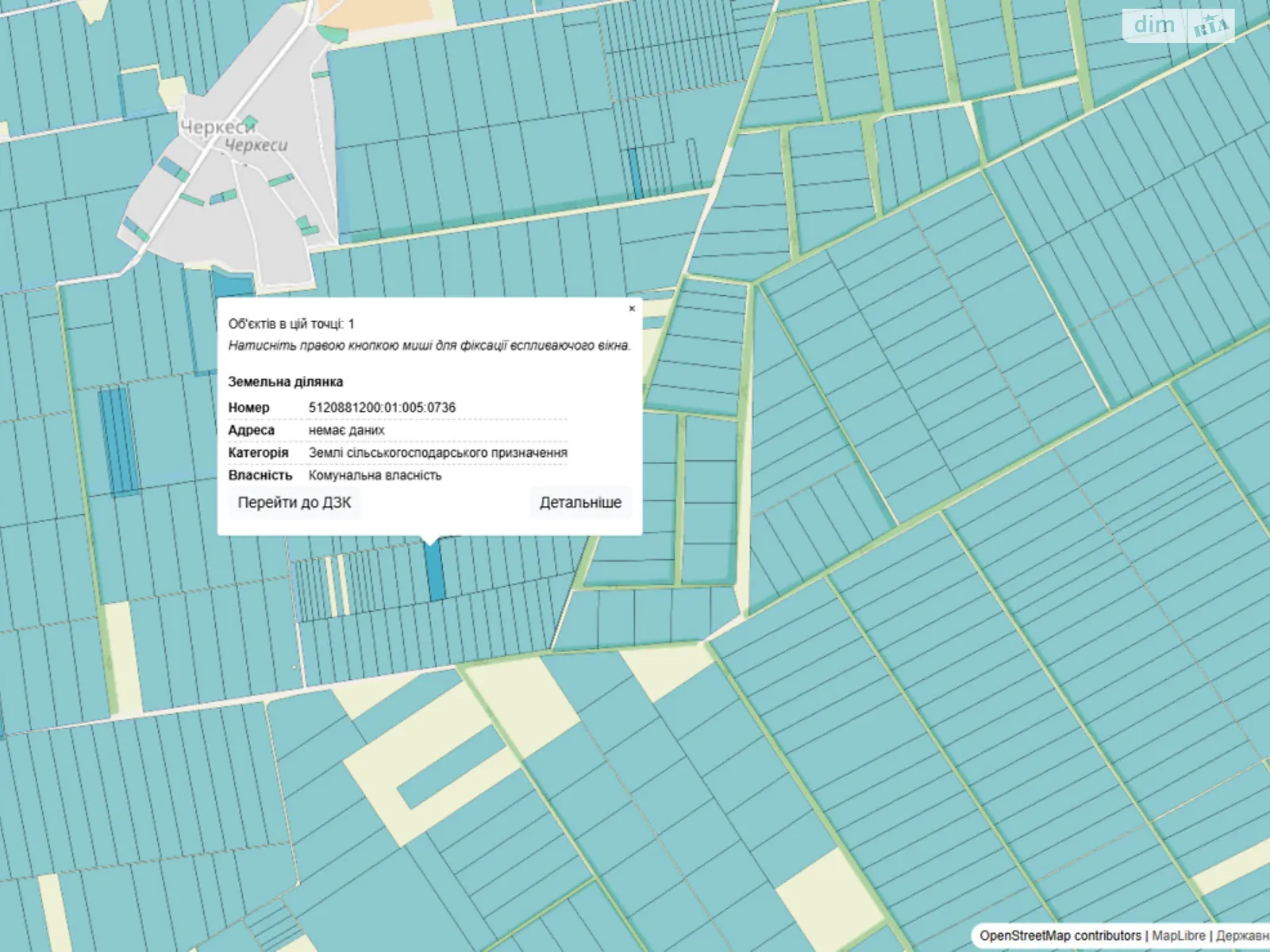The image size is (1270, 952).
Task: Click the Земельна ділянка heading
Action: [x=285, y=382]
